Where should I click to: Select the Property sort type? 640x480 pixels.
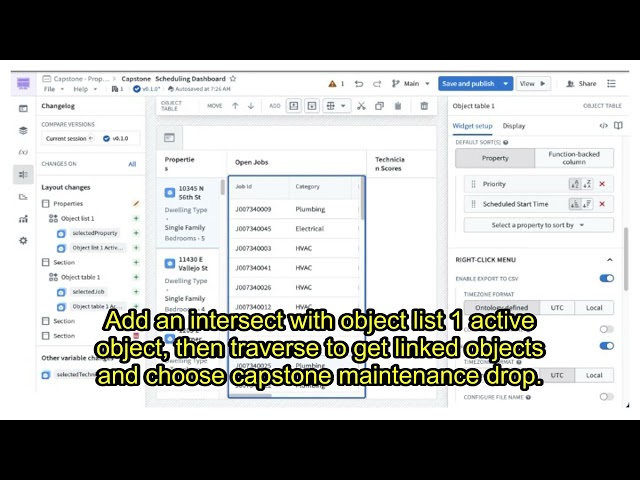click(x=495, y=158)
